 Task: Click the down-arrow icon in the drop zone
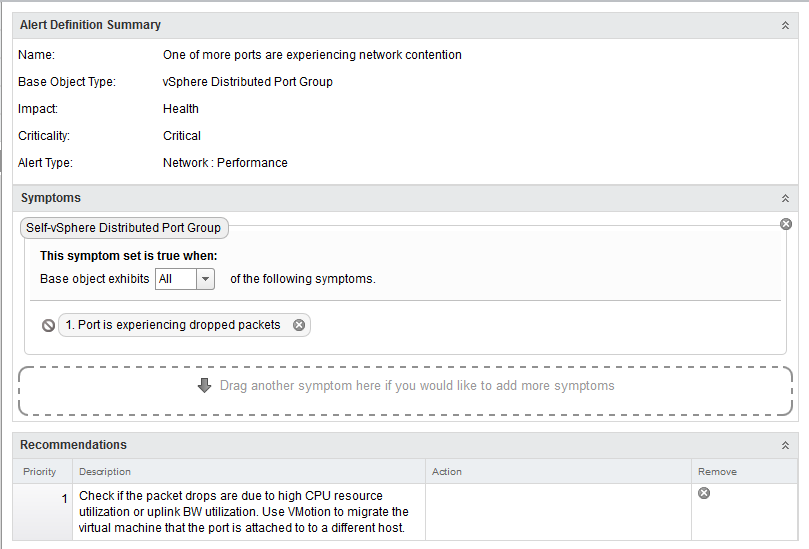pos(205,385)
